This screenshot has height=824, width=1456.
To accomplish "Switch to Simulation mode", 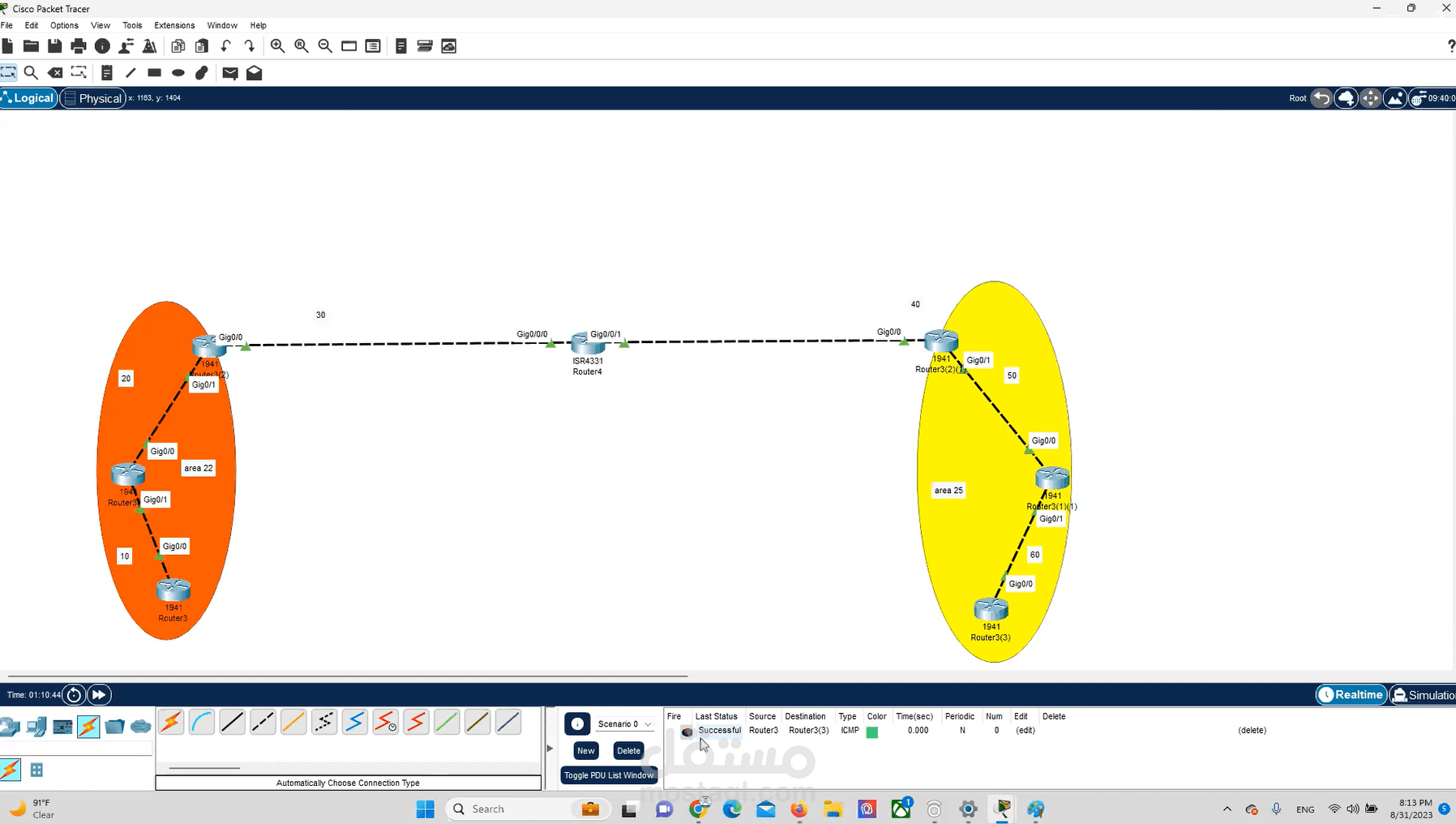I will pyautogui.click(x=1423, y=695).
